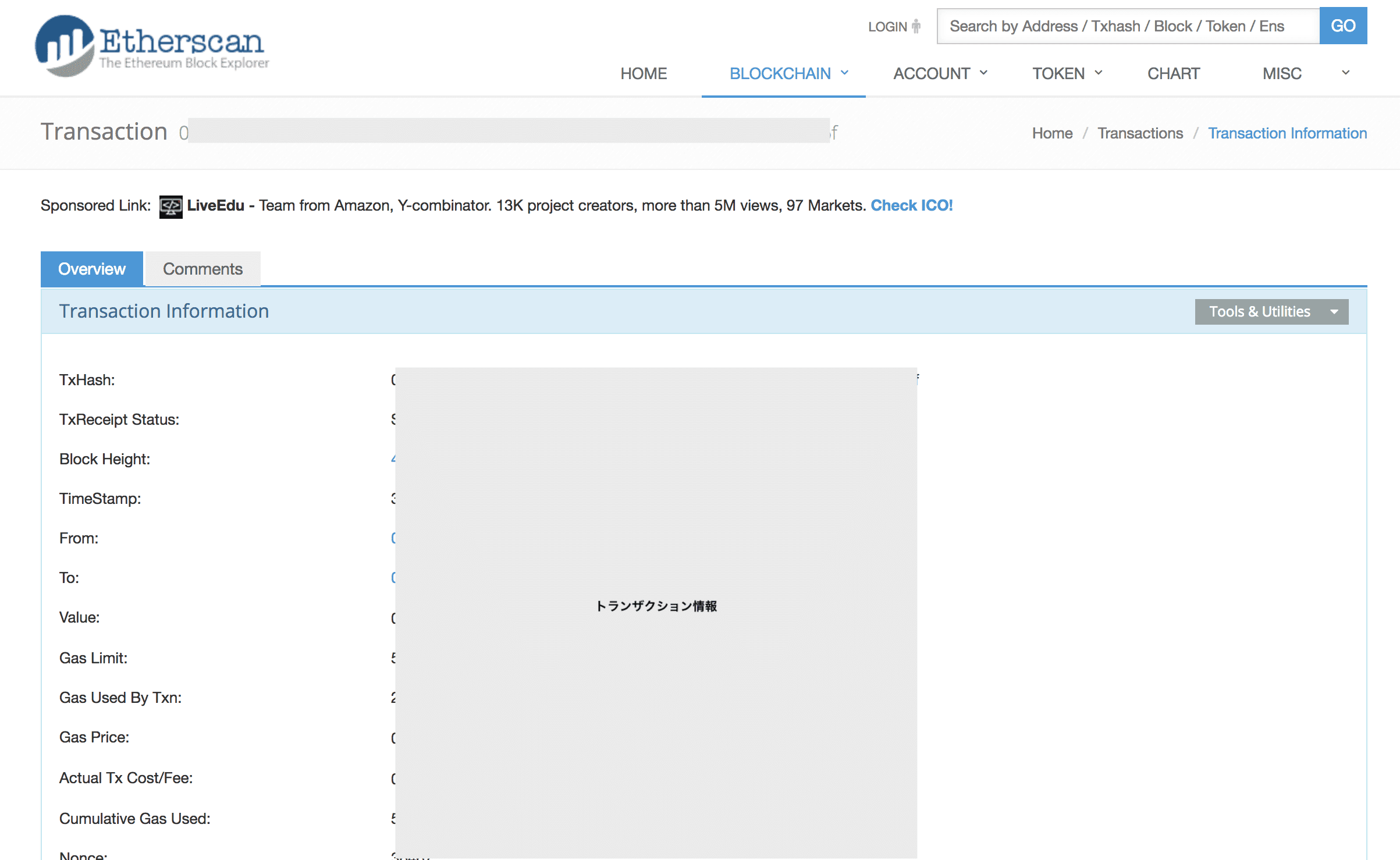Image resolution: width=1400 pixels, height=860 pixels.
Task: Select the Overview tab
Action: (x=92, y=269)
